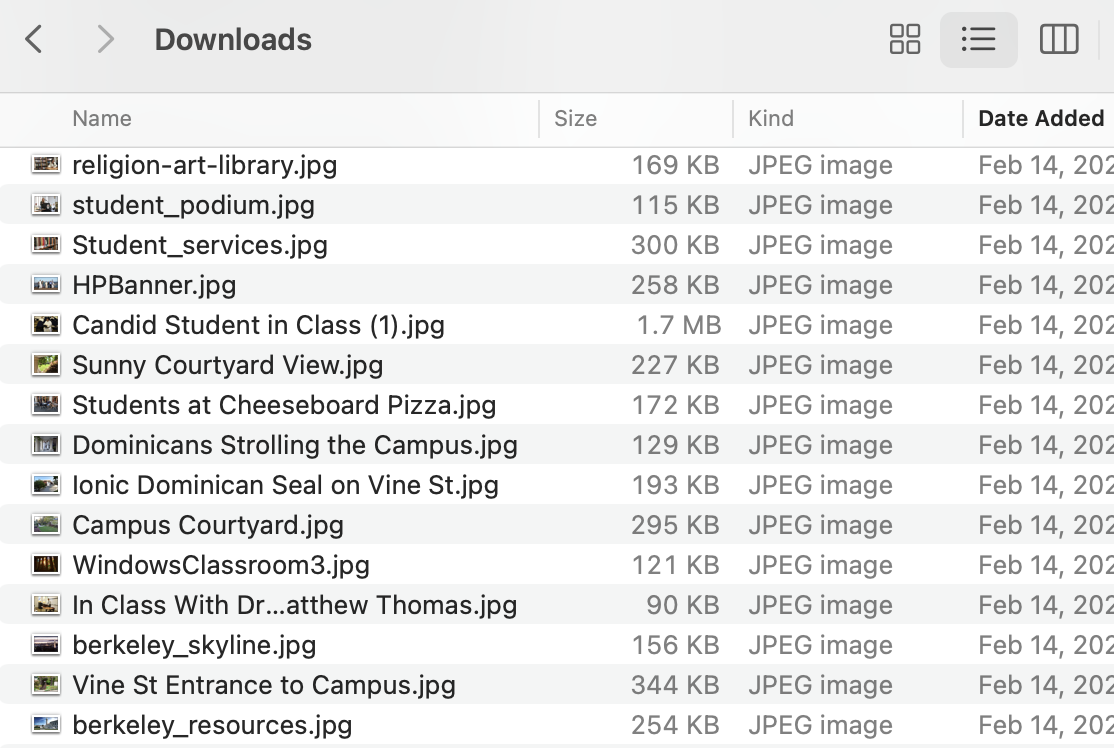Select religion-art-library.jpg thumbnail icon
This screenshot has width=1114, height=748.
(46, 165)
